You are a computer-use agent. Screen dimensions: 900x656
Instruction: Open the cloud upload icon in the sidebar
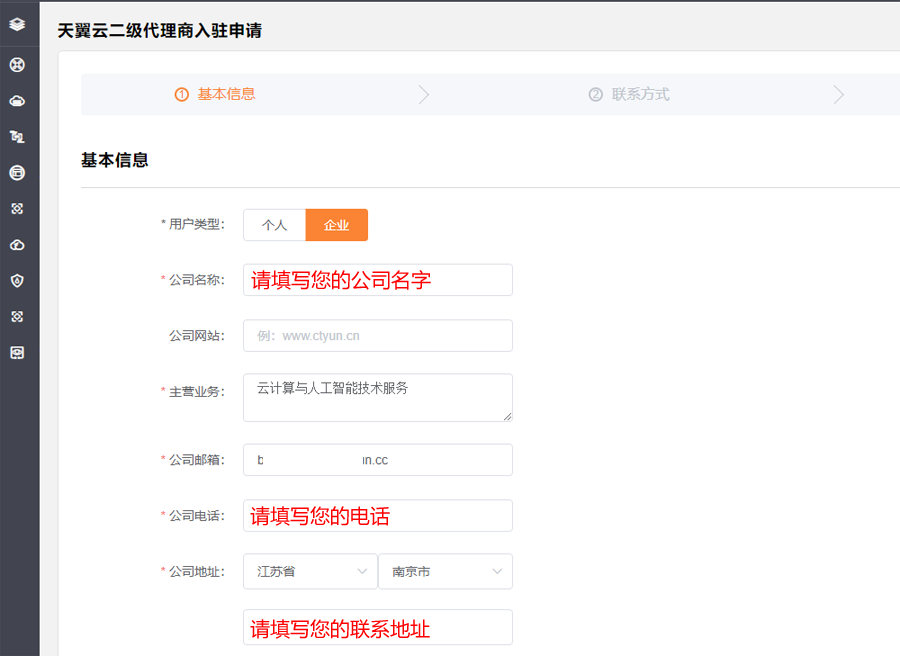point(17,245)
